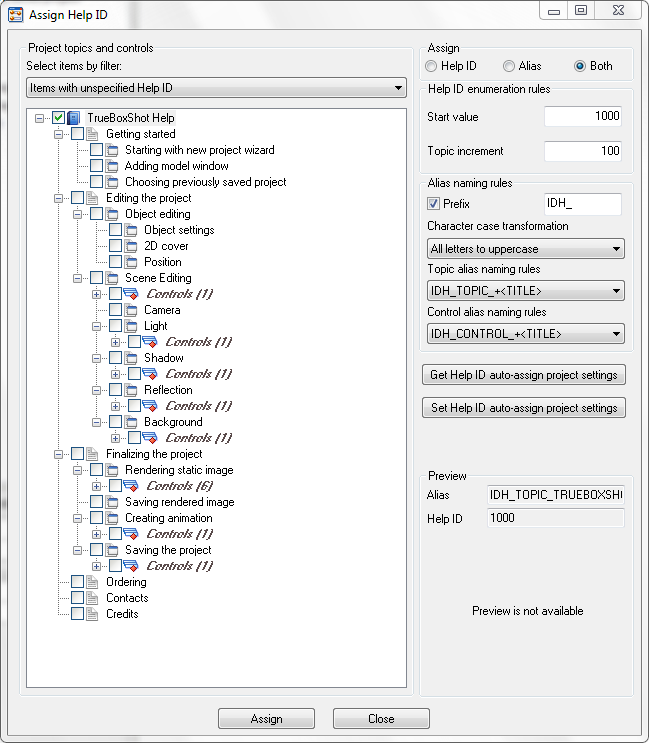Click the TrueBoxShot Help book icon
The width and height of the screenshot is (649, 743).
coord(73,118)
